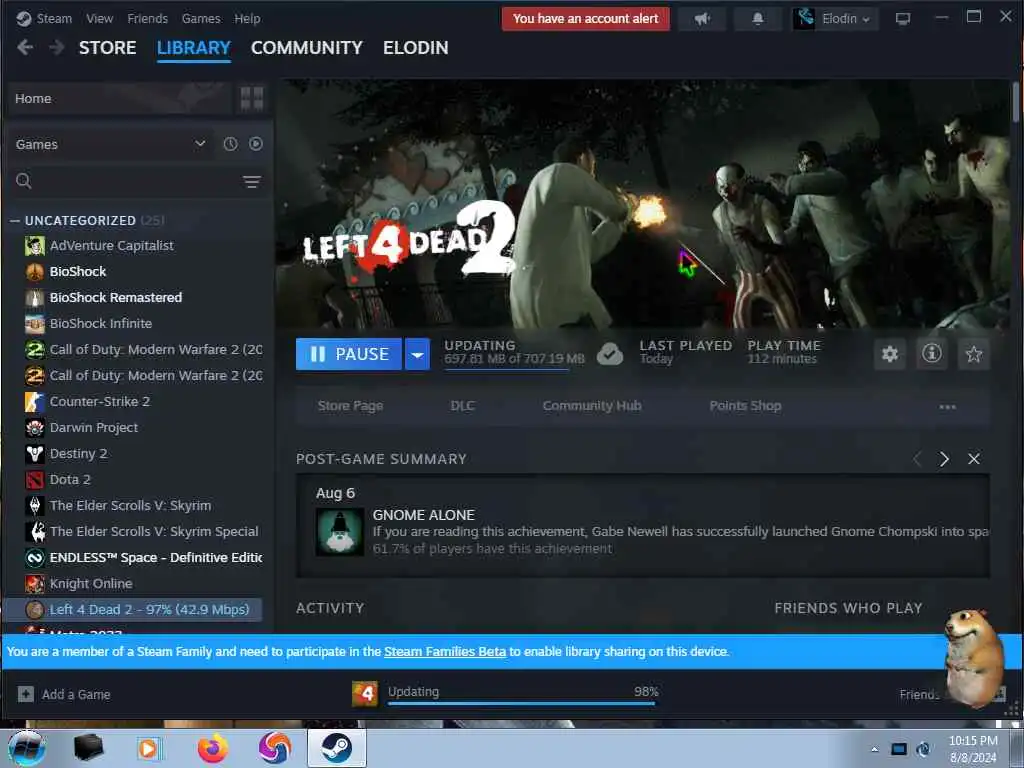
Task: Dismiss the Post-Game Summary section
Action: pos(974,459)
